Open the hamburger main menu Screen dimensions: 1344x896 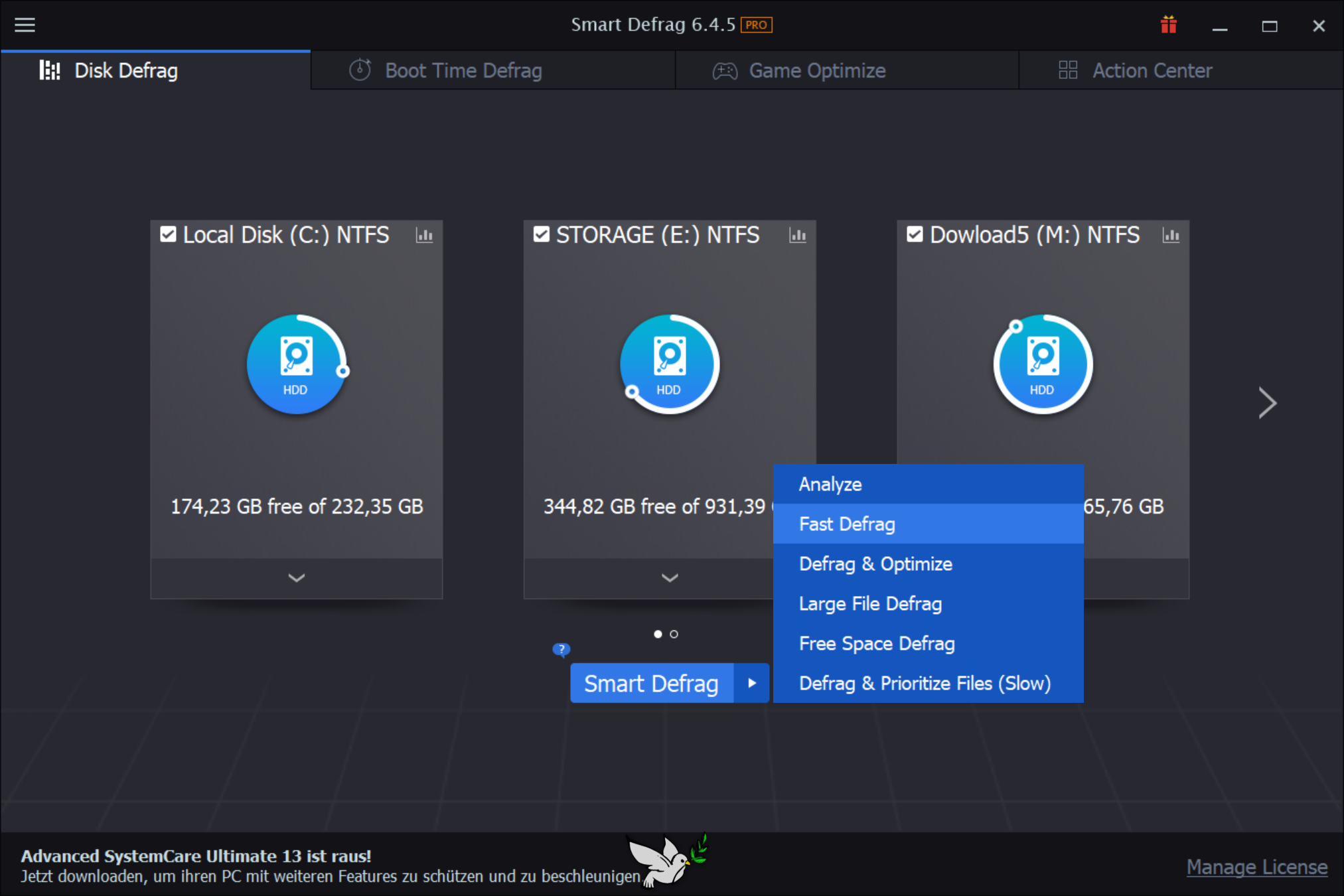25,25
